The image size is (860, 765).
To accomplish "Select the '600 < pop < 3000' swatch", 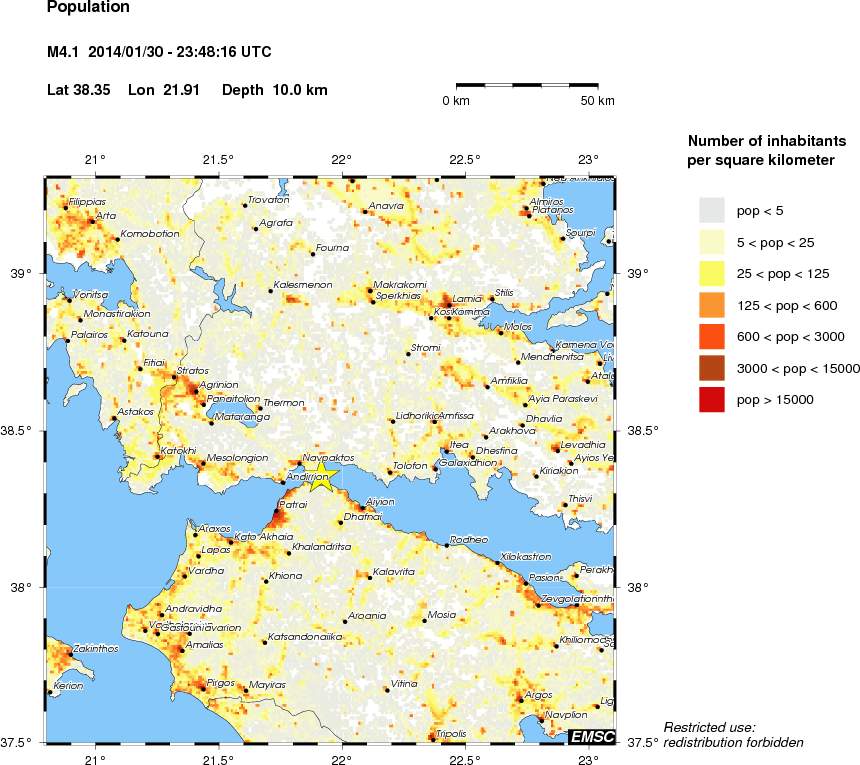I will pos(711,337).
